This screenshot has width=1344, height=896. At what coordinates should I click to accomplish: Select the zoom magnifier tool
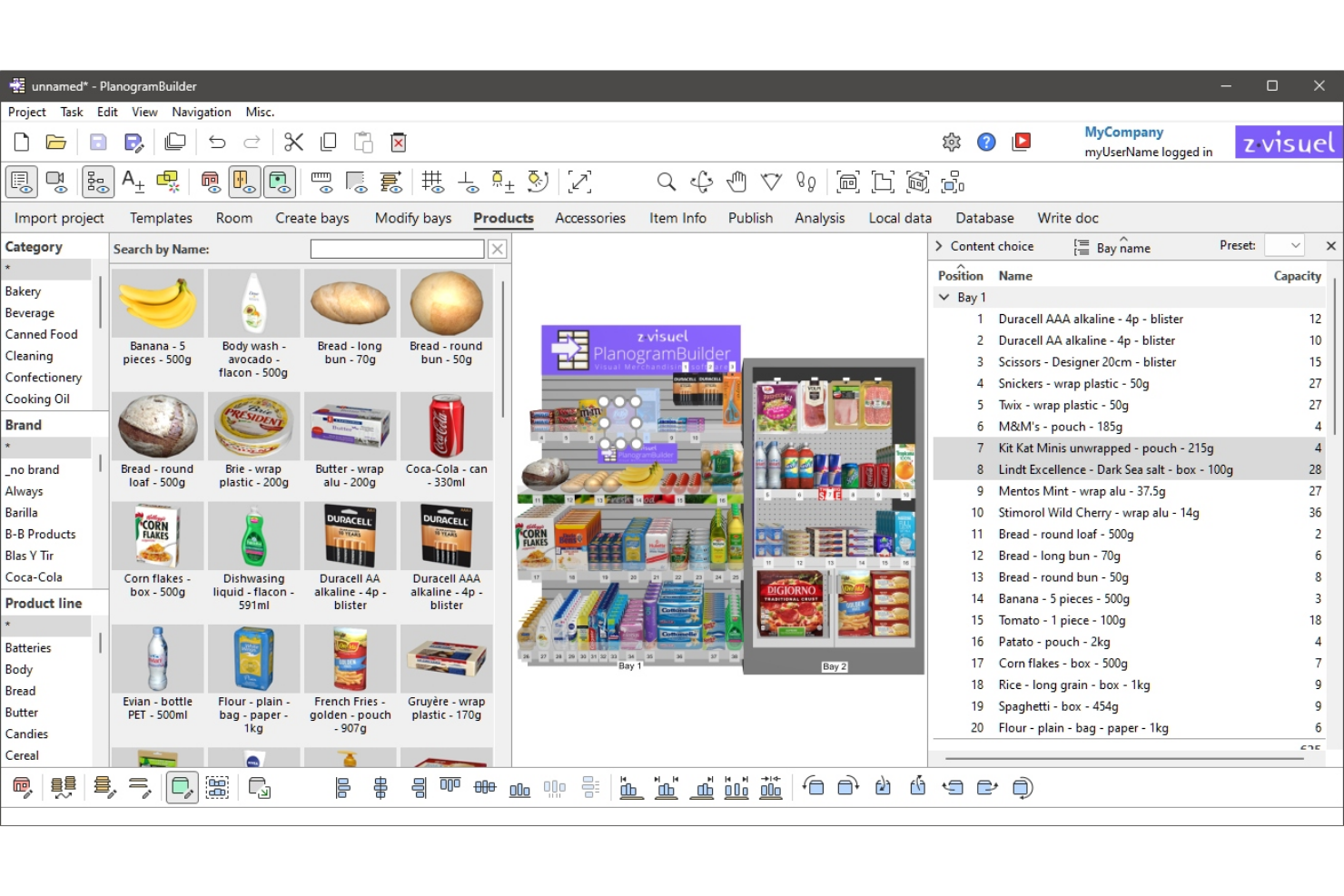[666, 182]
